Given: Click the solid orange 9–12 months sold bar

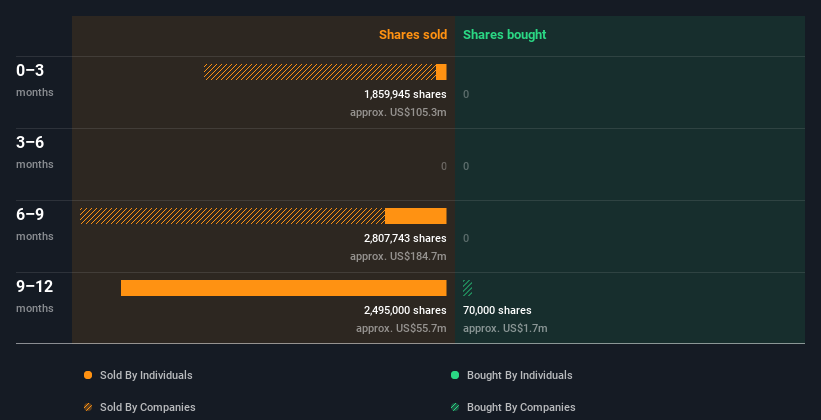Looking at the screenshot, I should click(283, 288).
